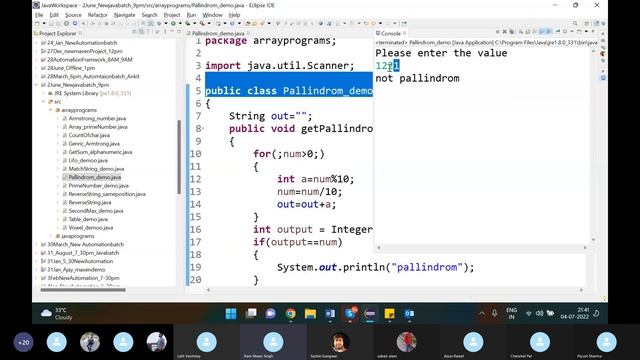
Task: Open Skype from the taskbar
Action: [350, 313]
